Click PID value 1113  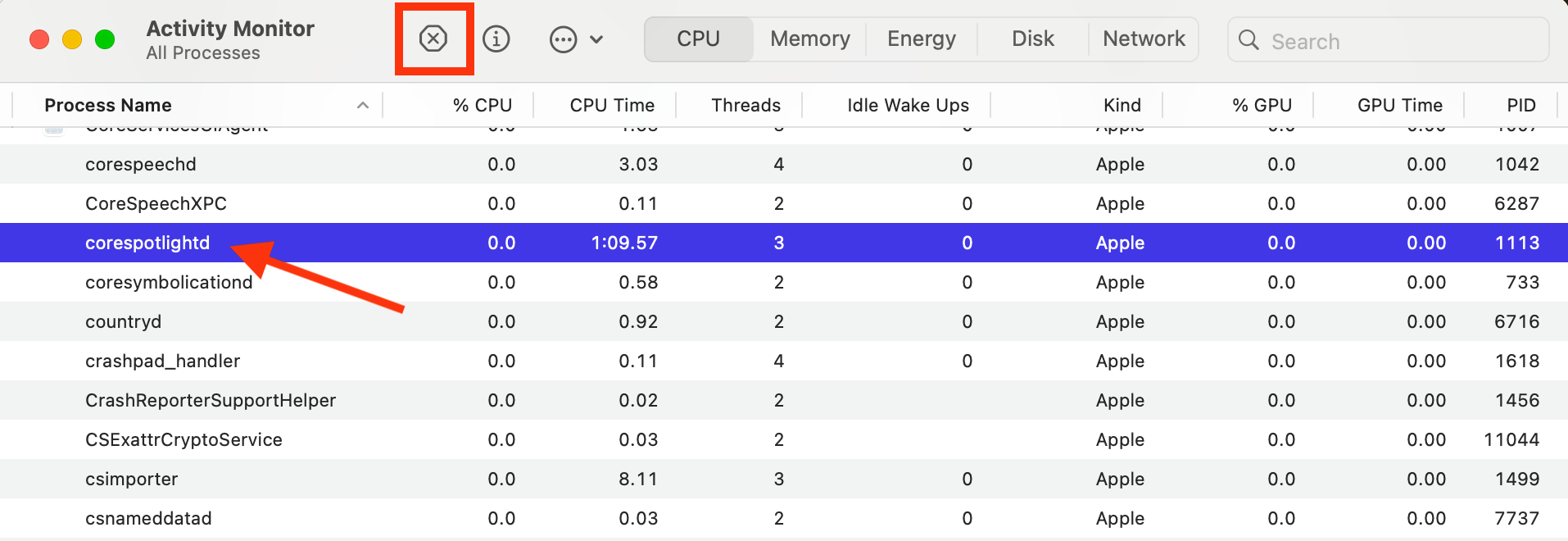1517,243
